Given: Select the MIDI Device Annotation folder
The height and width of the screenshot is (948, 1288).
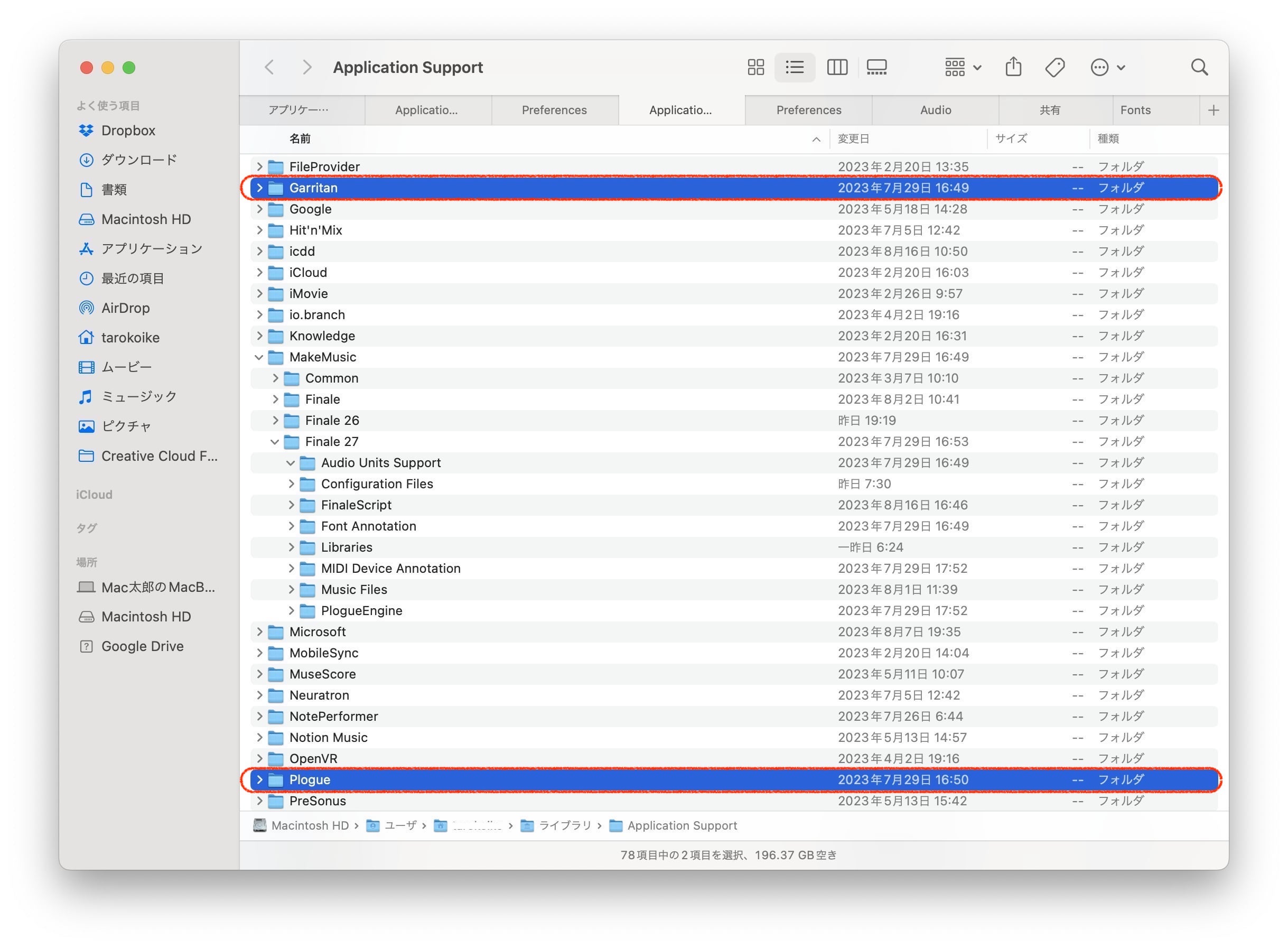Looking at the screenshot, I should tap(734, 569).
